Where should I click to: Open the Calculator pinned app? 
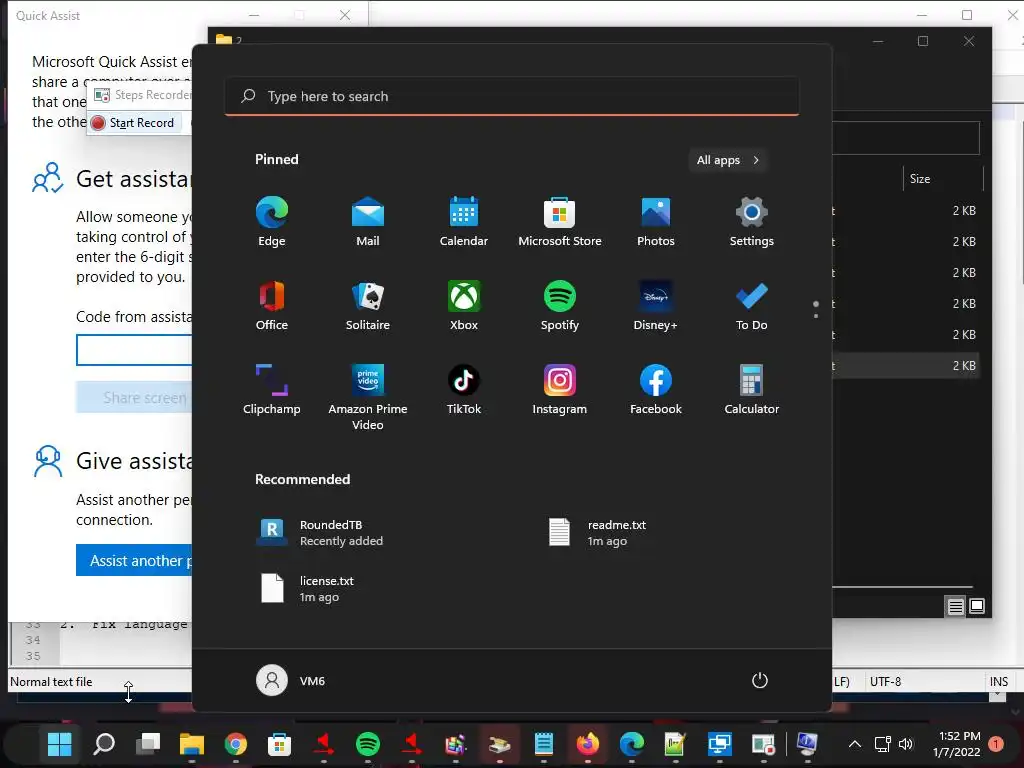[752, 390]
